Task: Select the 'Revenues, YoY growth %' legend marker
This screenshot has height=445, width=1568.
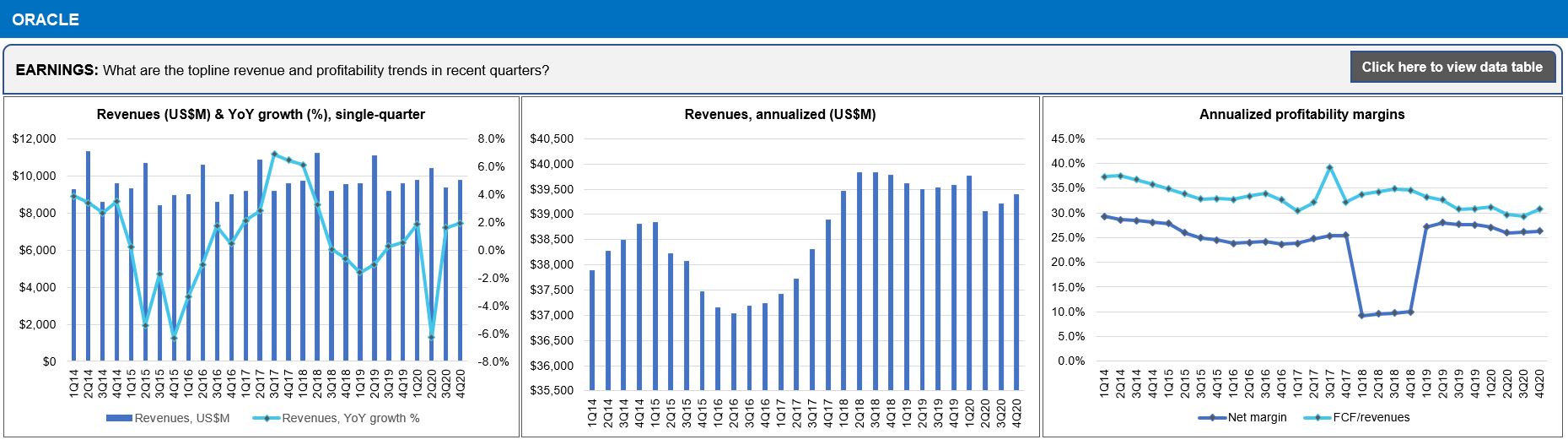Action: pyautogui.click(x=267, y=418)
